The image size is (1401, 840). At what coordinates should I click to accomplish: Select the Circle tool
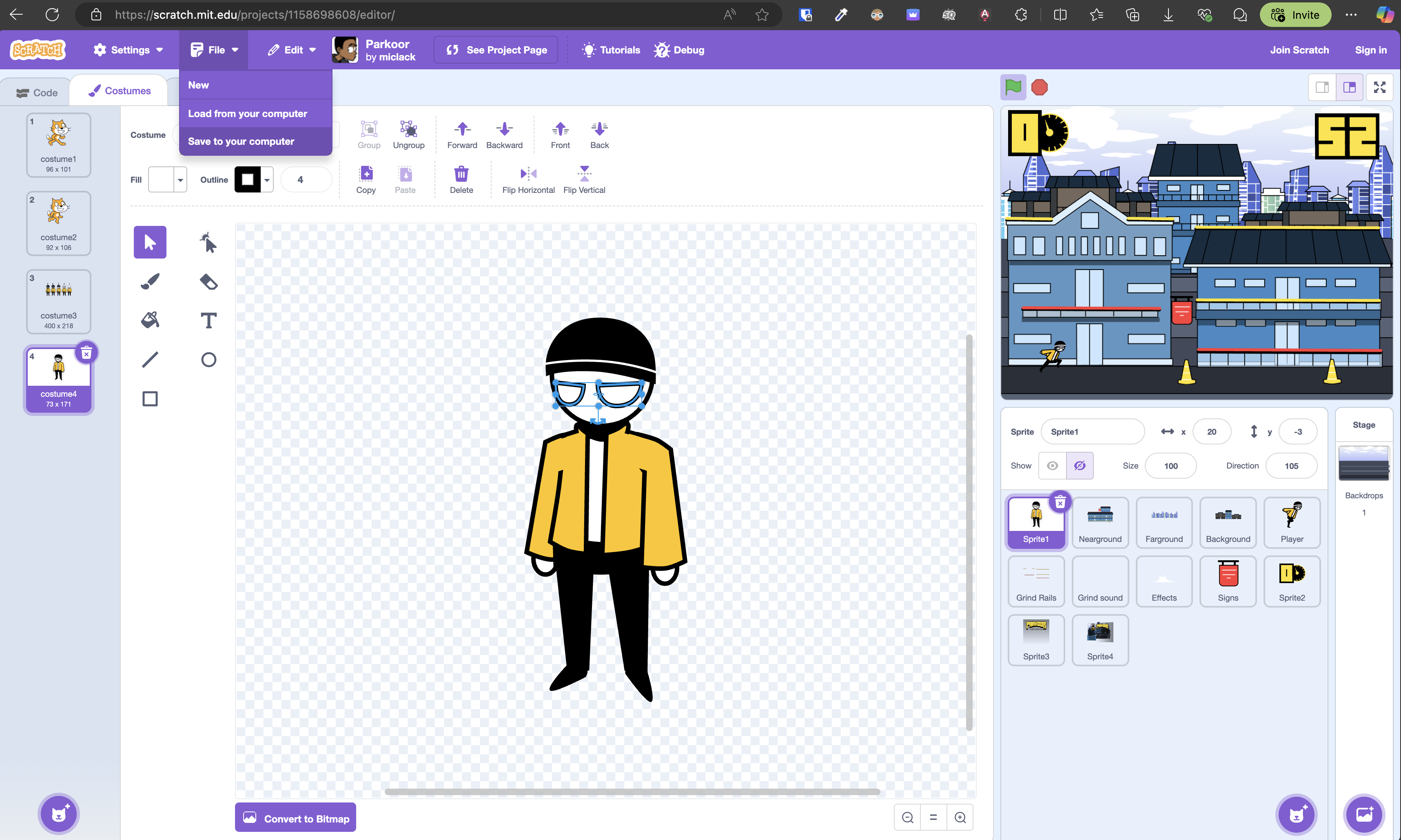(x=208, y=359)
